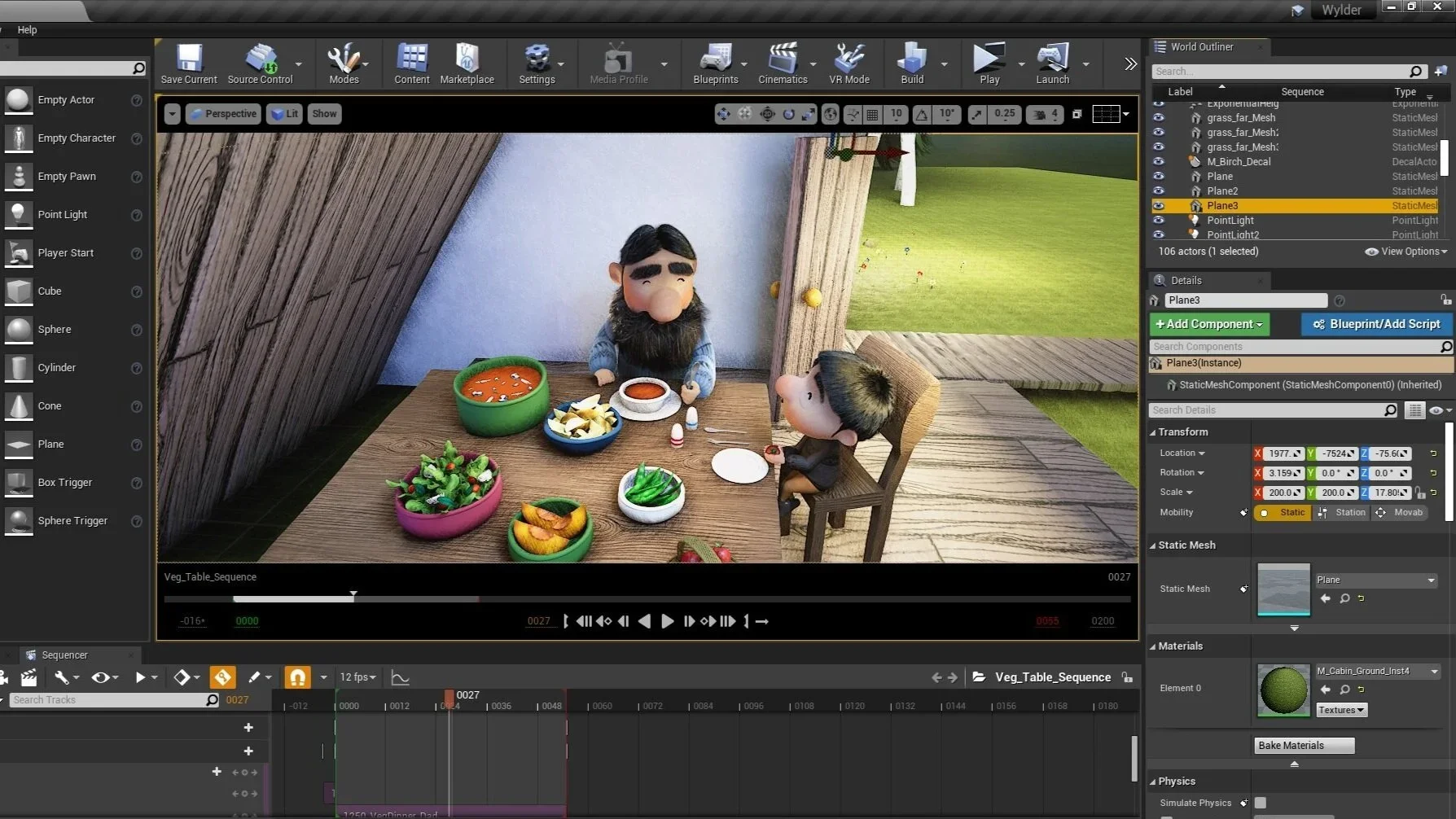This screenshot has height=819, width=1456.
Task: Open the Marketplace icon
Action: [467, 64]
